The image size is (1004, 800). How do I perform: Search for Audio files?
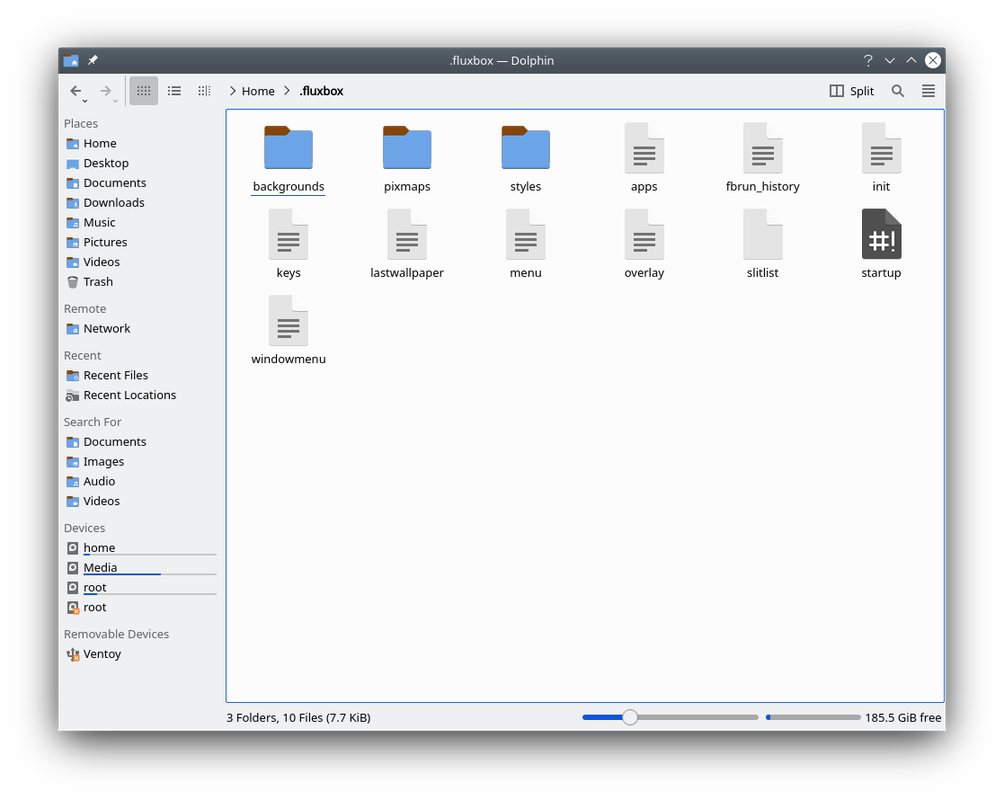tap(141, 482)
